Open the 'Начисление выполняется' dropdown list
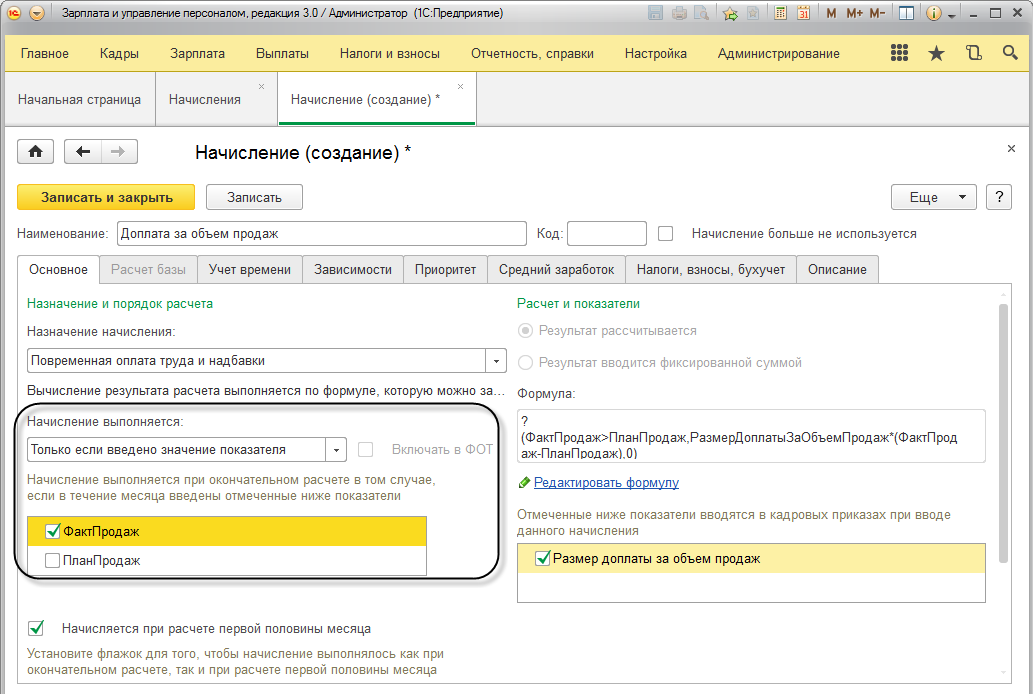 [337, 450]
